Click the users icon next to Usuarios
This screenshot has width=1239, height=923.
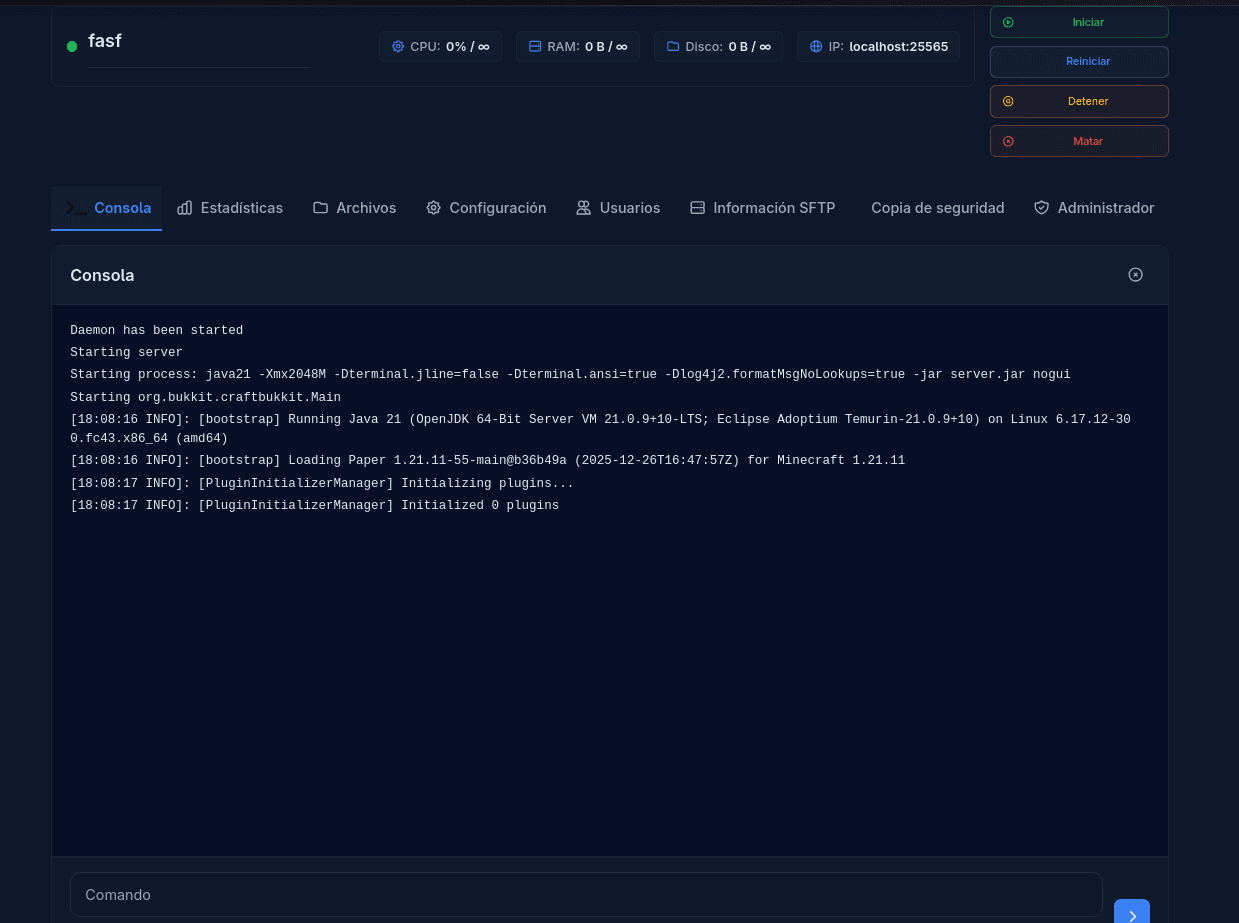click(583, 208)
